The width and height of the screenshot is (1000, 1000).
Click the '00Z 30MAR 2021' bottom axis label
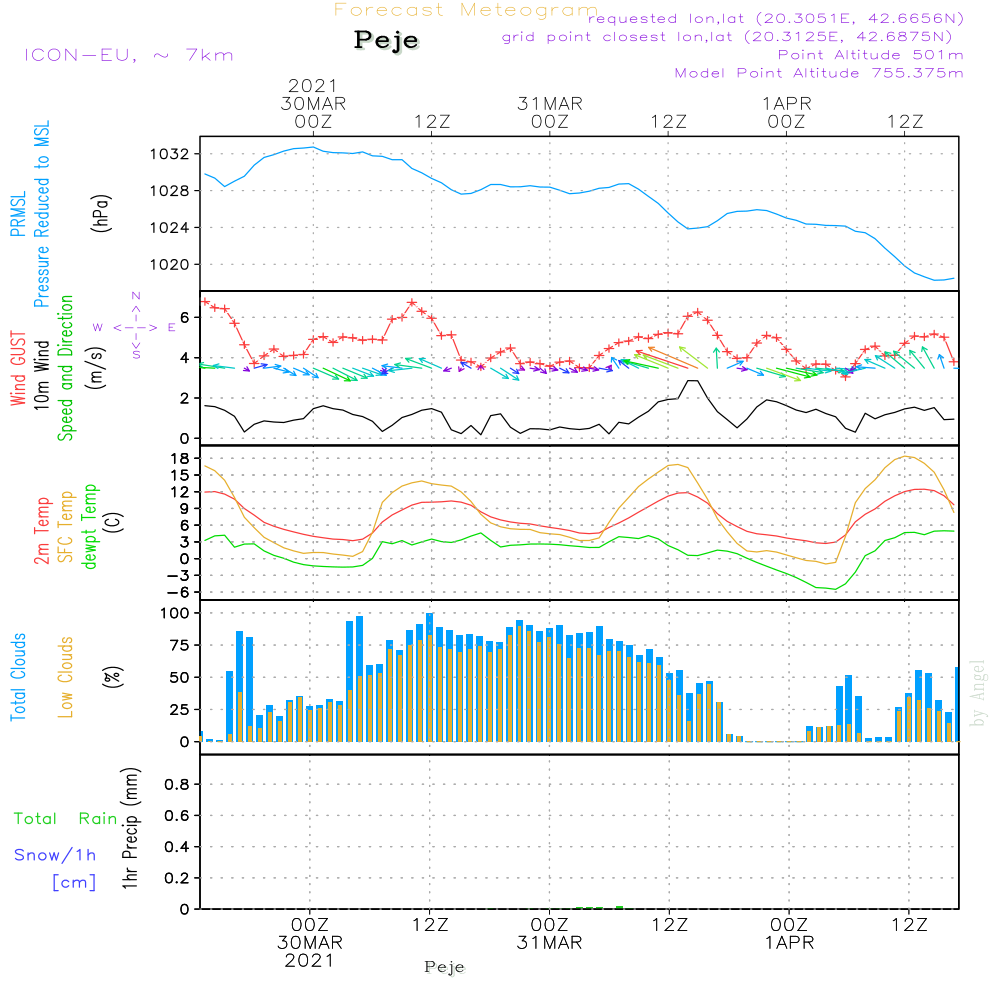[310, 943]
